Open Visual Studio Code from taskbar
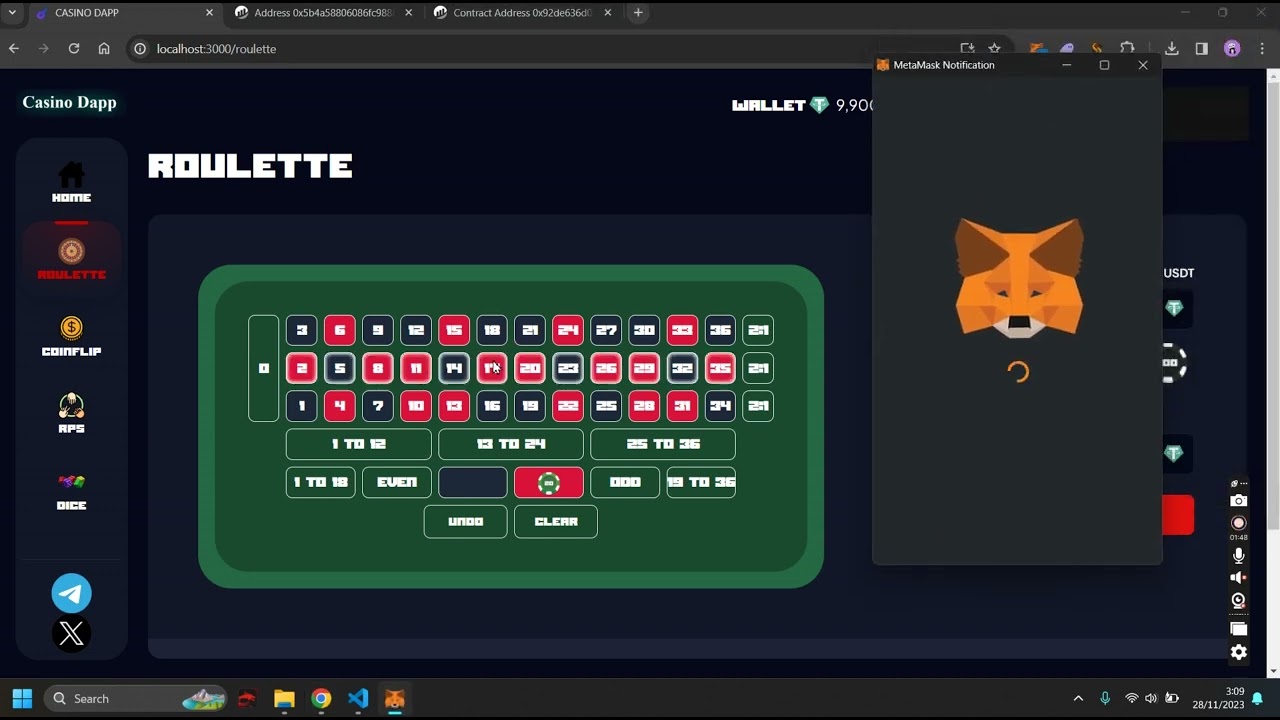 (x=358, y=698)
